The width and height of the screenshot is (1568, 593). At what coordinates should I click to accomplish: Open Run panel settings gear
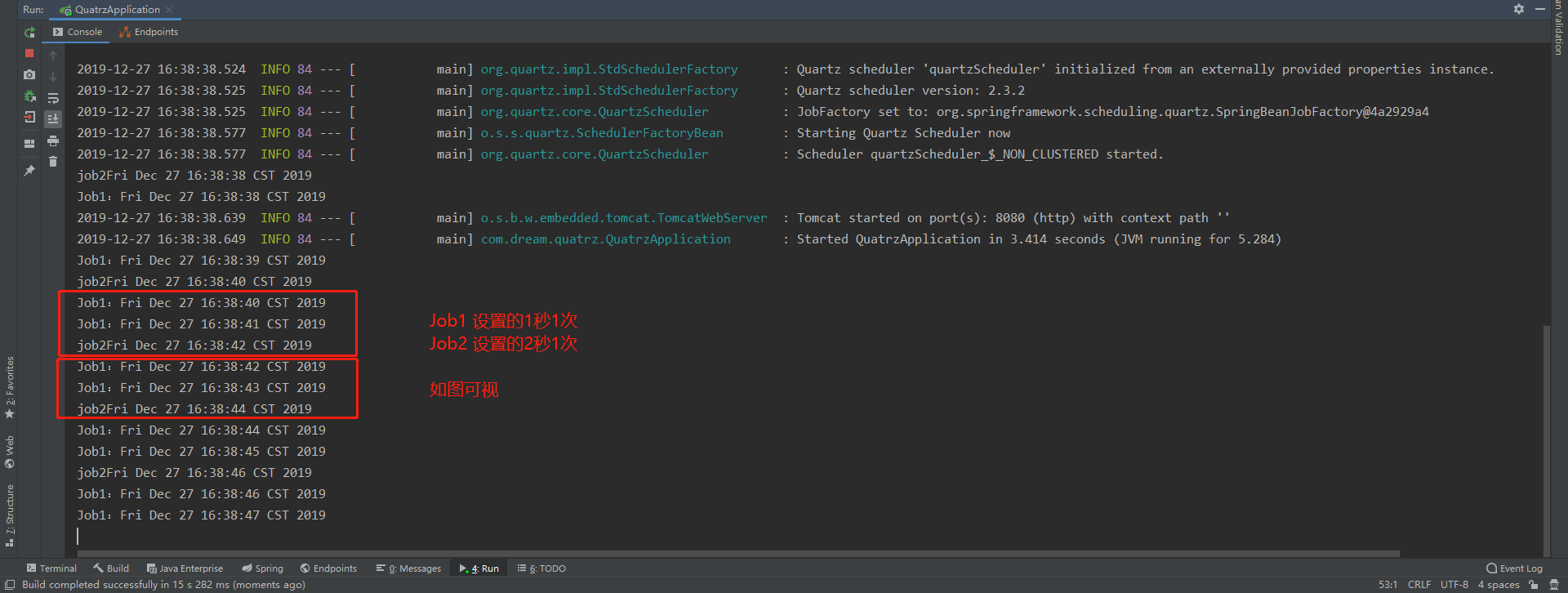point(1519,9)
